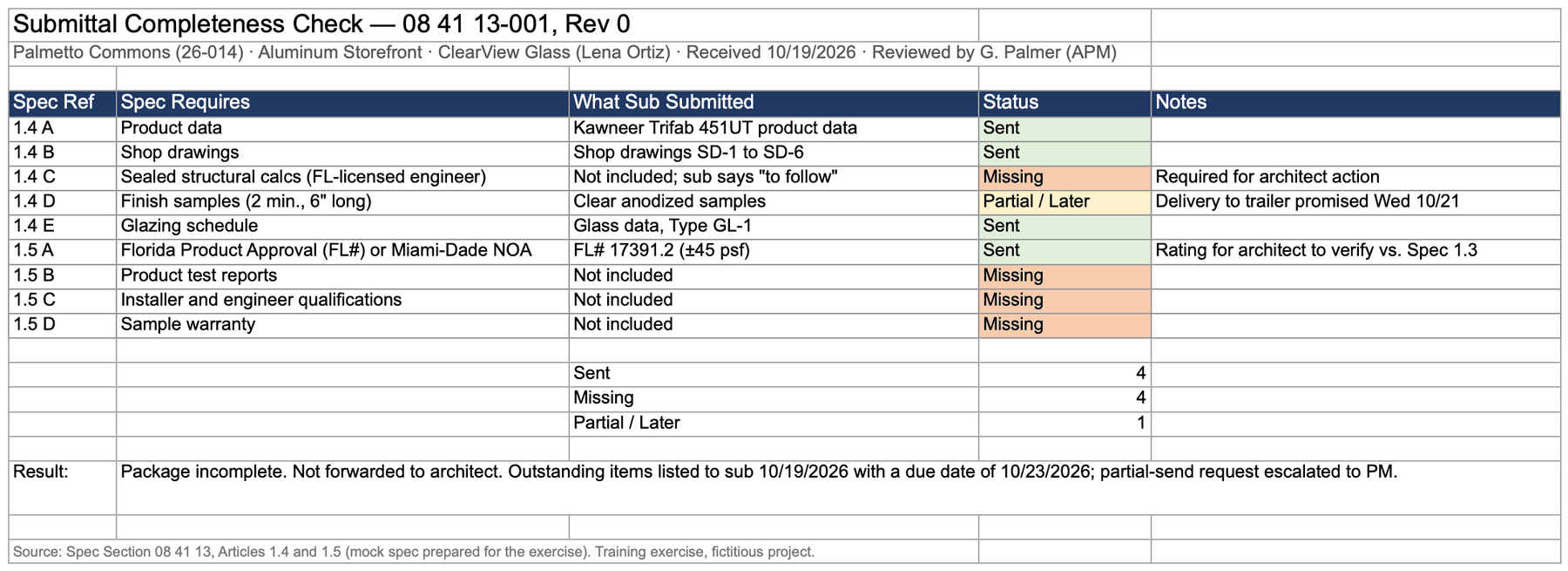This screenshot has height=571, width=1568.
Task: Select 'Sent' status for Shop drawings row
Action: click(x=1064, y=153)
